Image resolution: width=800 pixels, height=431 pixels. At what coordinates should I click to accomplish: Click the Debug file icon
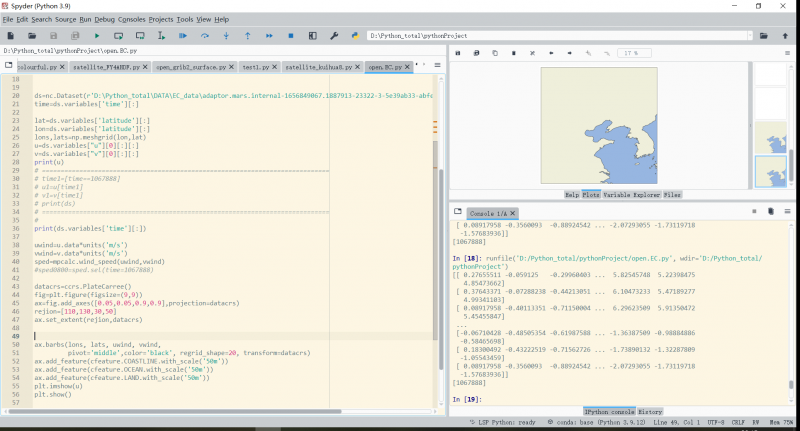[183, 36]
